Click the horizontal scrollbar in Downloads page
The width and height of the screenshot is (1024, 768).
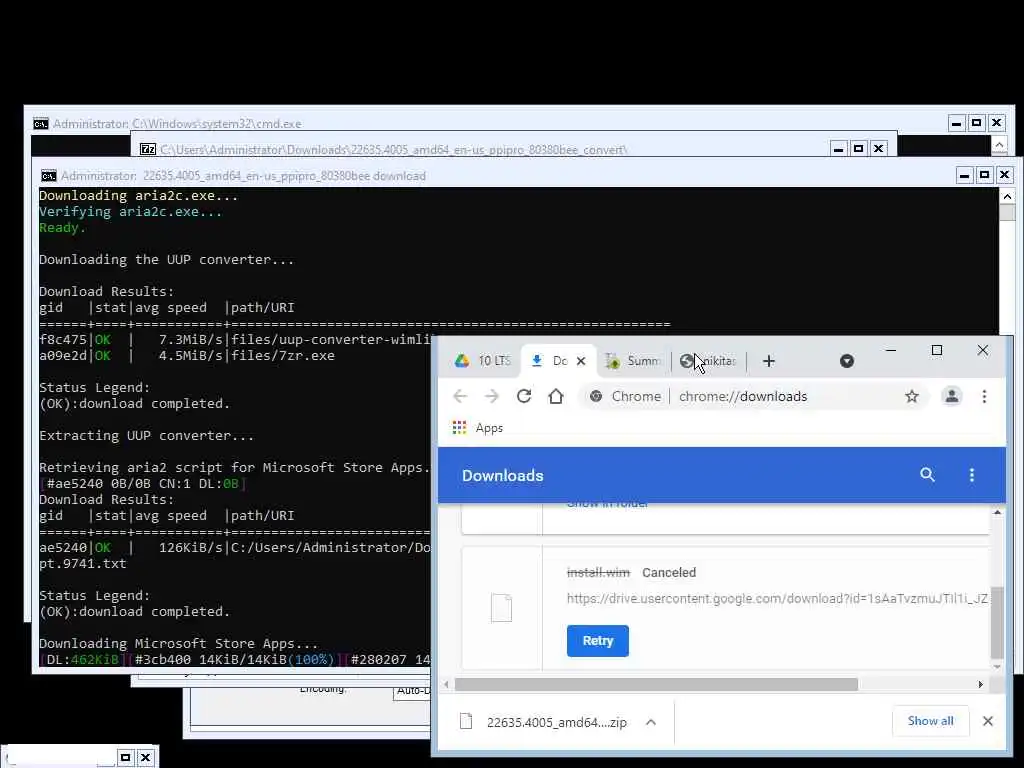(x=656, y=684)
